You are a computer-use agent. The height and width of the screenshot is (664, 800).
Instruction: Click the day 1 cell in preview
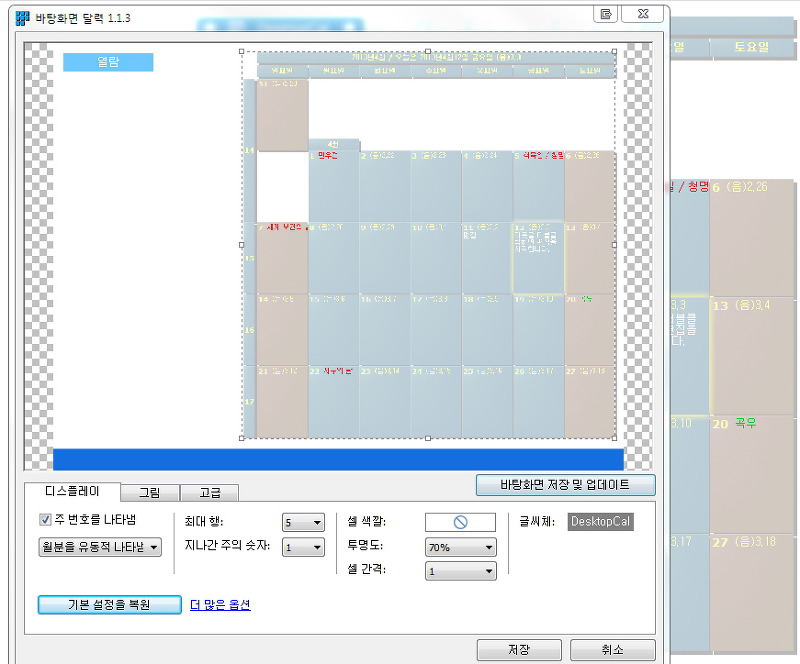click(x=334, y=186)
